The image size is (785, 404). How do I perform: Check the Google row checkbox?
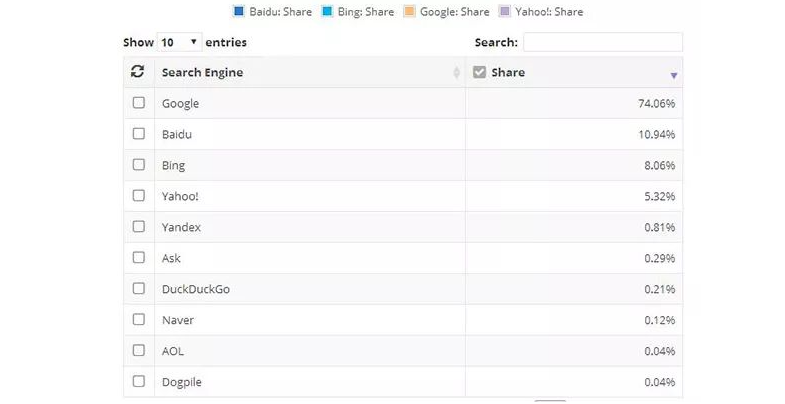click(139, 103)
